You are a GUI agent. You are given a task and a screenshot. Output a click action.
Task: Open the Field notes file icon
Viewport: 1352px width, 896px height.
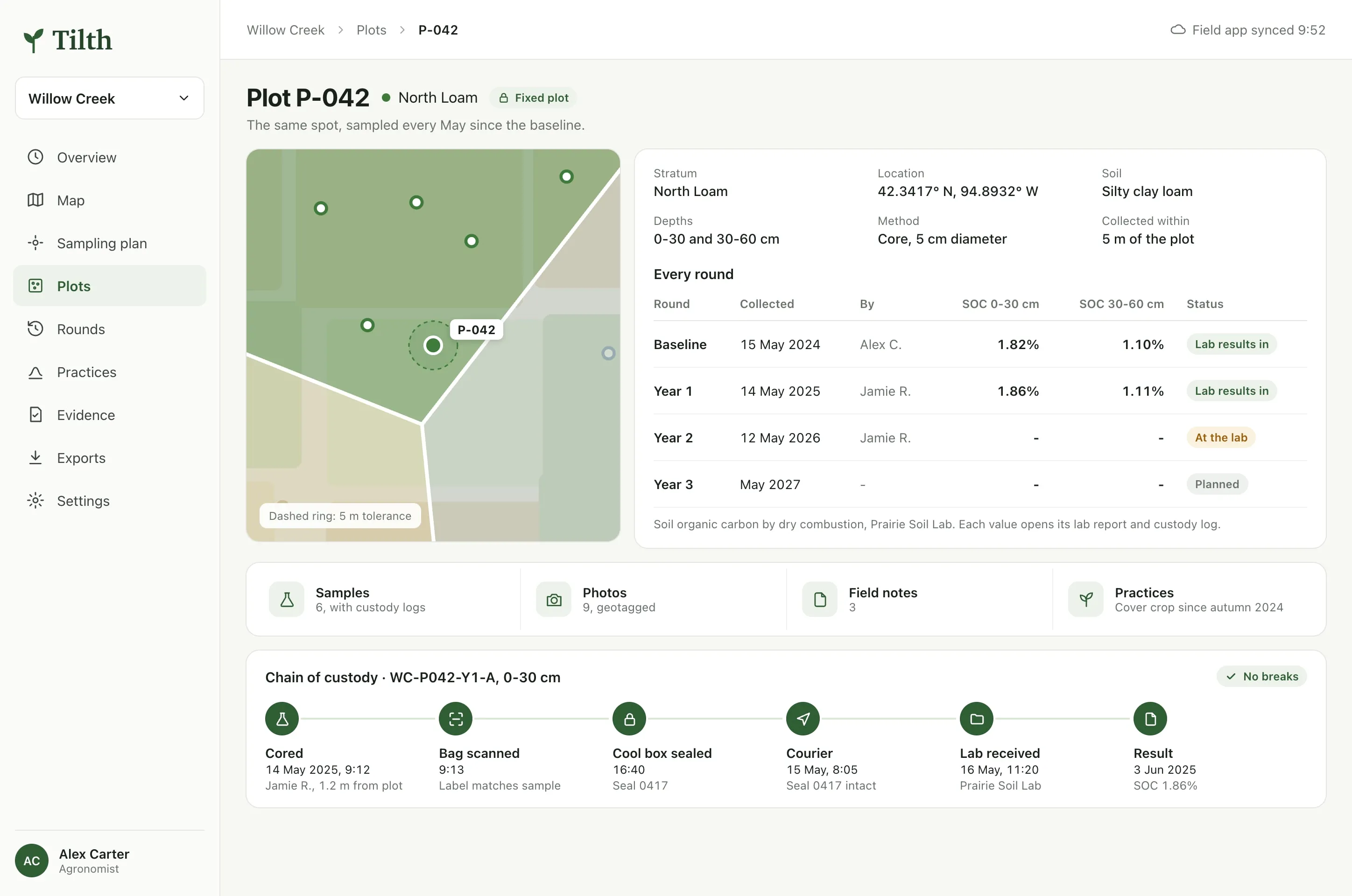pyautogui.click(x=819, y=599)
